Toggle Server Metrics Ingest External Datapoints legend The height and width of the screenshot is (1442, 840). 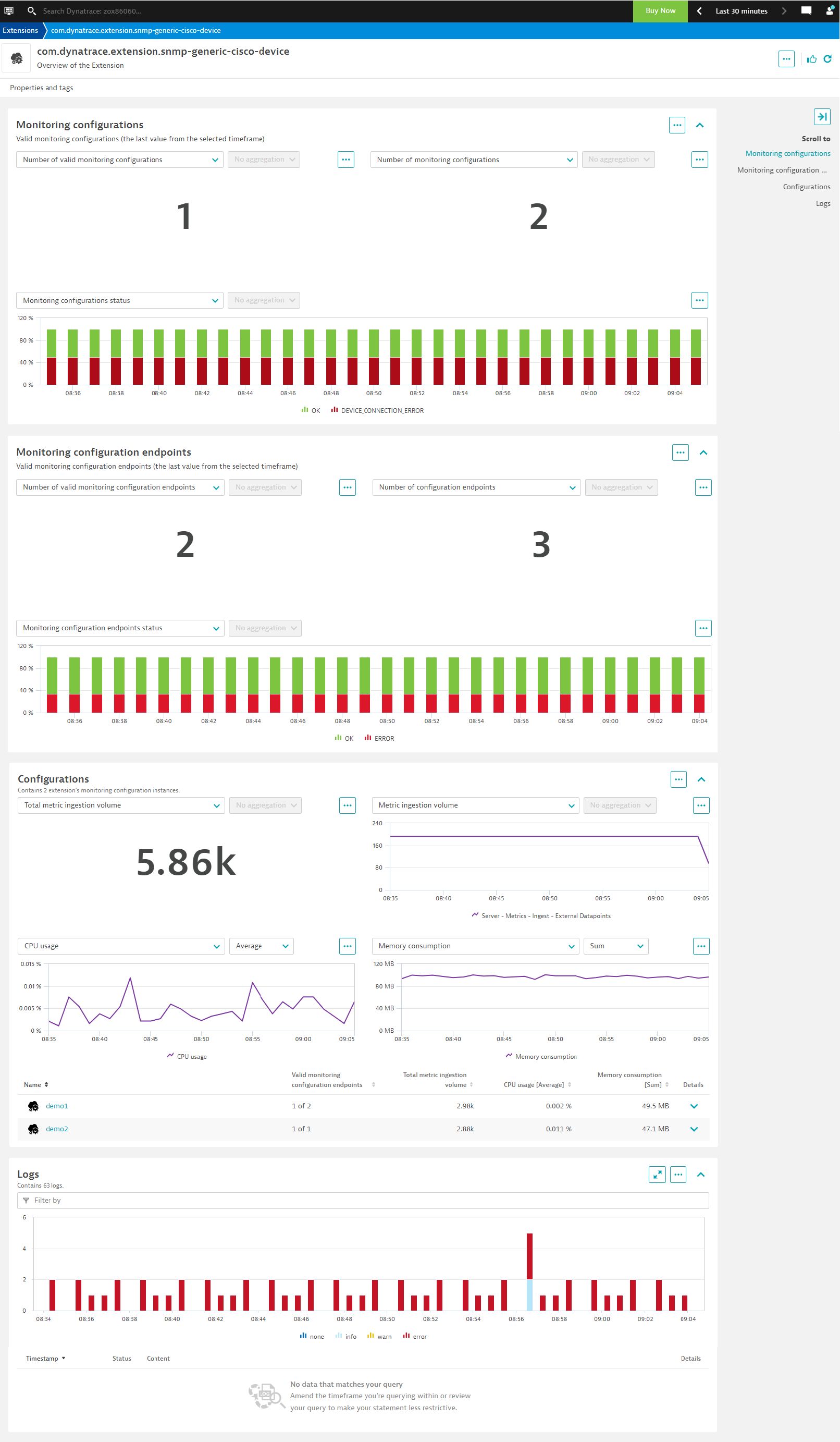(541, 915)
